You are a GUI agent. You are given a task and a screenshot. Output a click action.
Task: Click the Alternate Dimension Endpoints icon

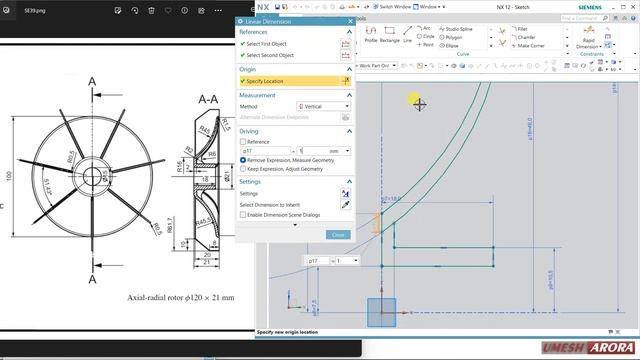click(345, 117)
